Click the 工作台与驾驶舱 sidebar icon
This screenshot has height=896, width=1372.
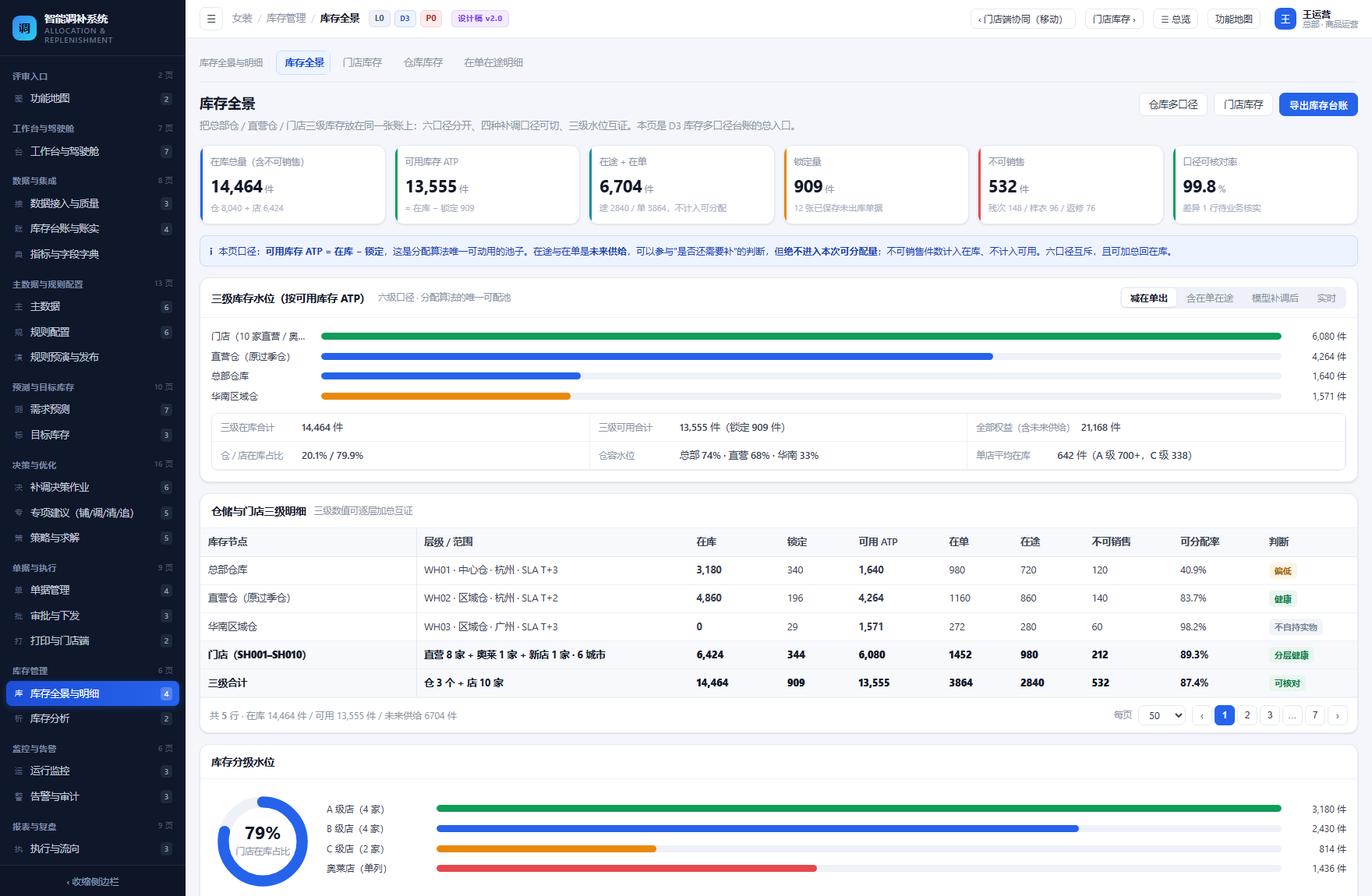(19, 152)
